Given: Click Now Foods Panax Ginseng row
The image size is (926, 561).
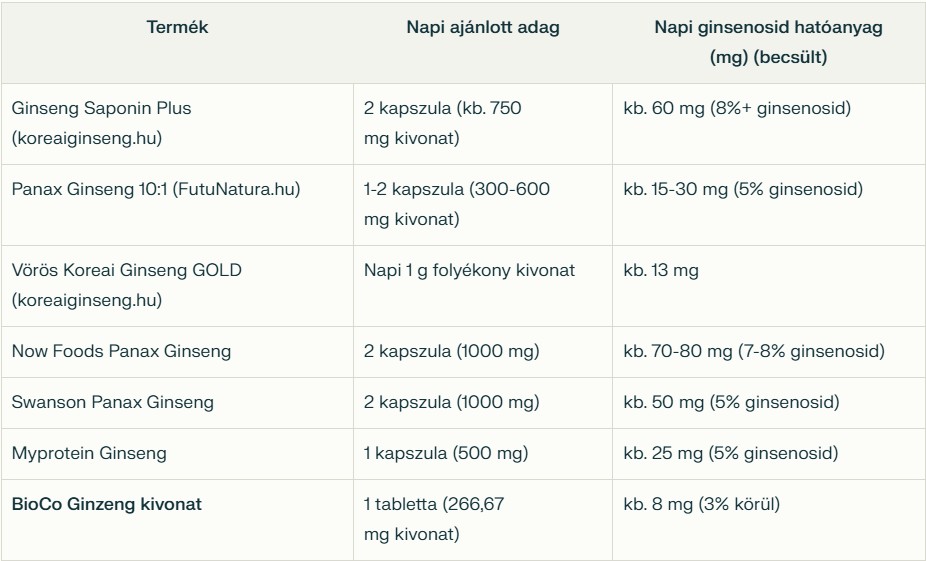Looking at the screenshot, I should pyautogui.click(x=121, y=351).
